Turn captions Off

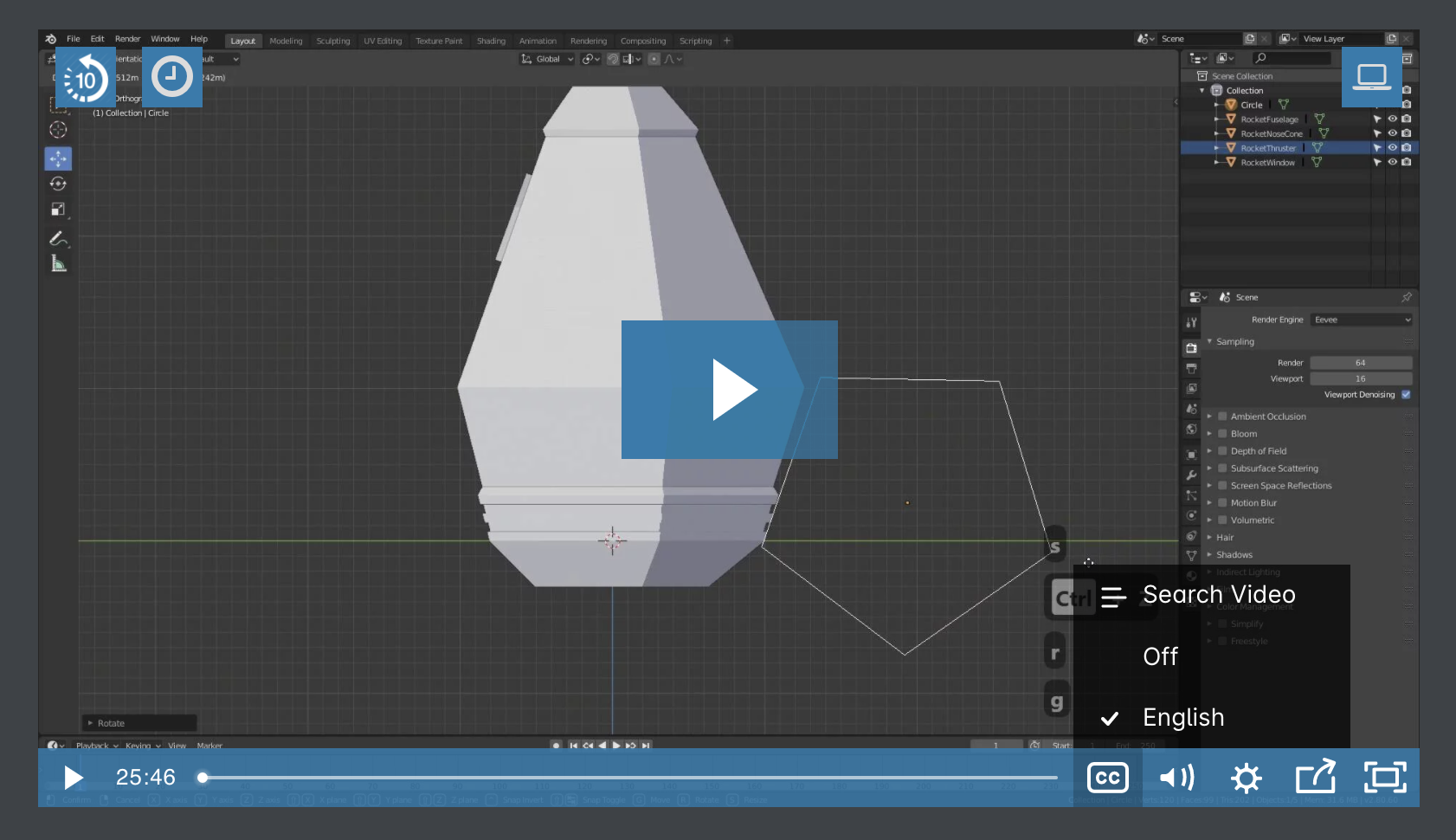1212,656
